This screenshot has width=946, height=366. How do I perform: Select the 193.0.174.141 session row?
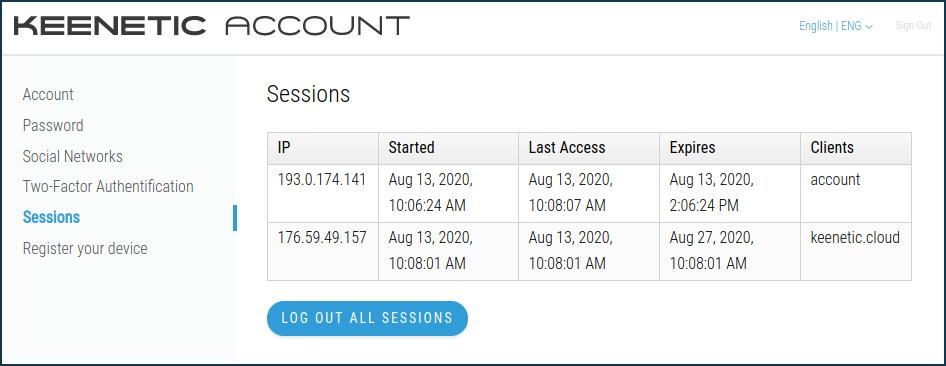tap(589, 193)
